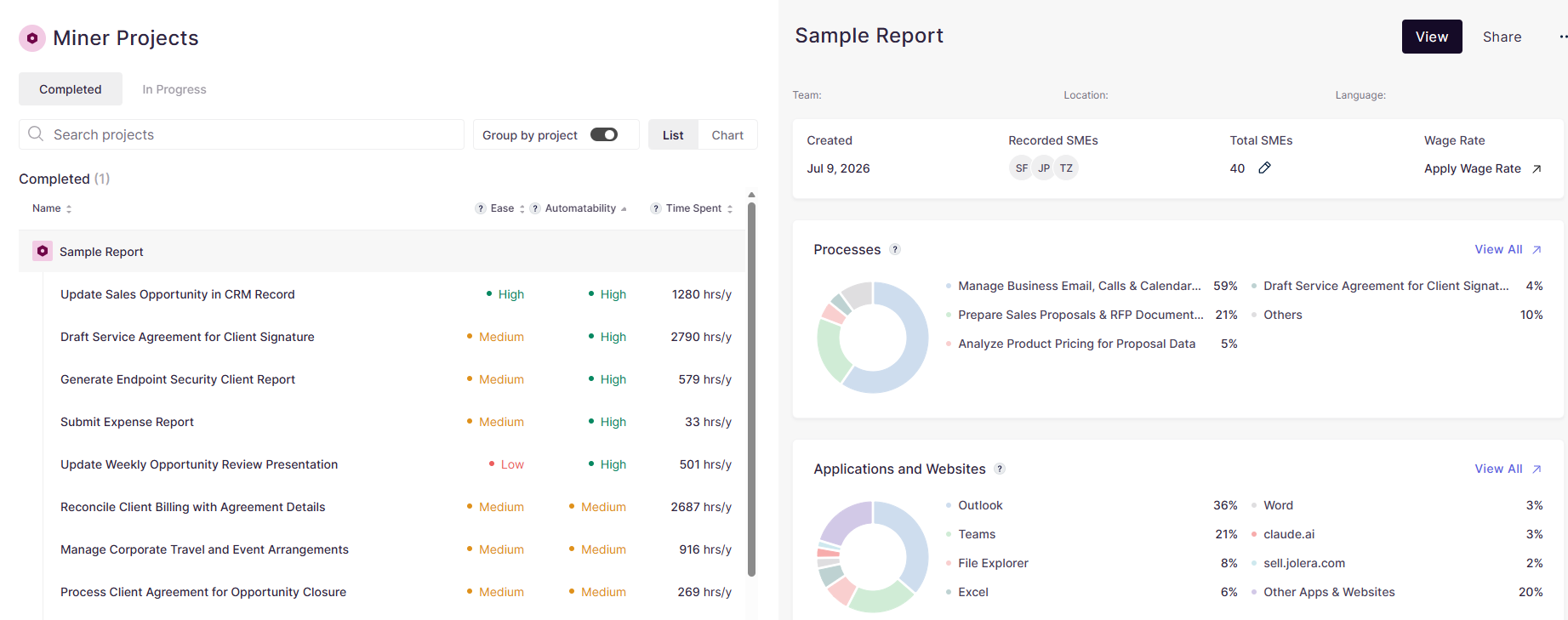1568x620 pixels.
Task: Switch to the Completed tab
Action: [71, 89]
